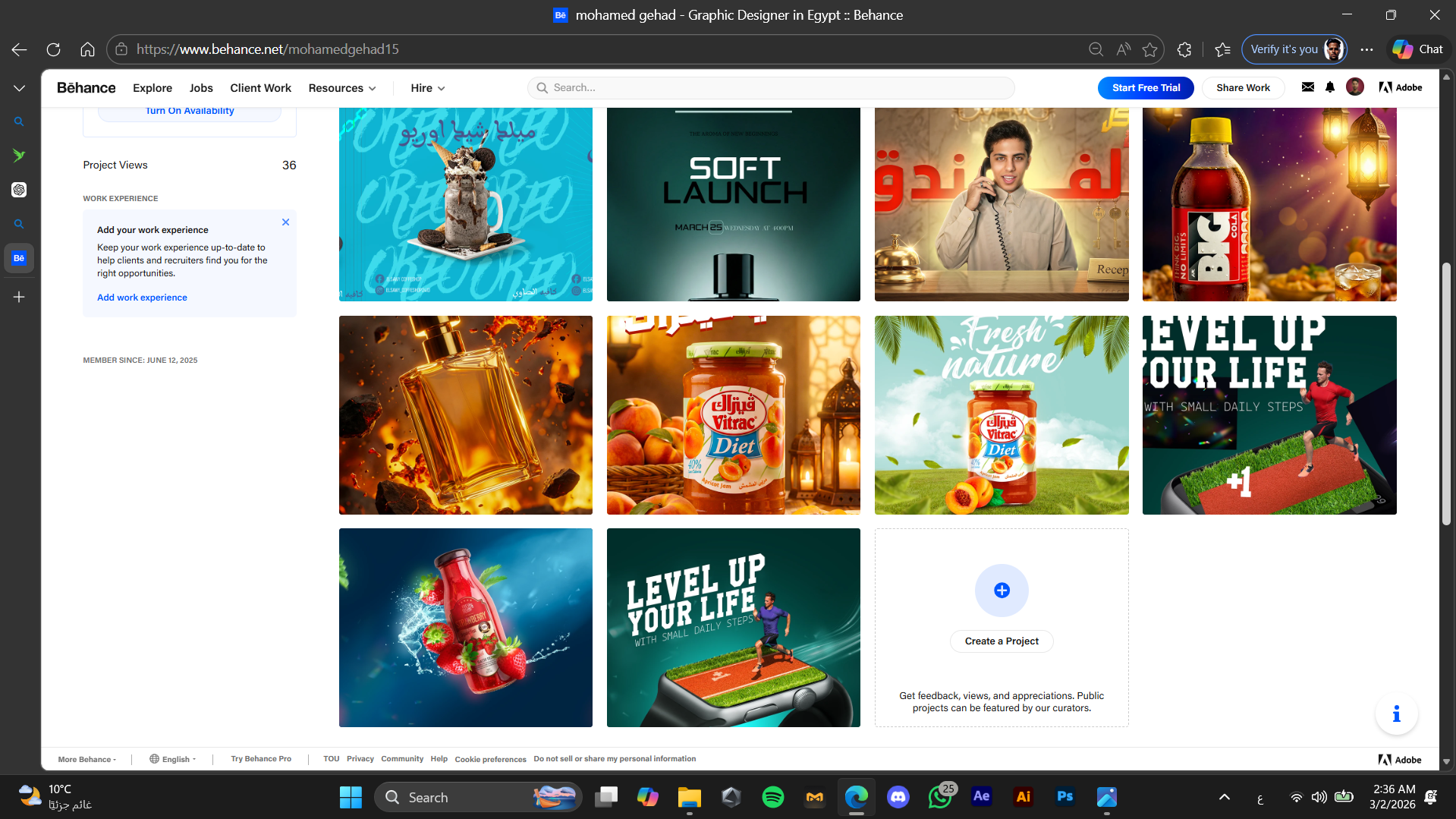
Task: Open Spotify from the taskbar
Action: pos(772,797)
